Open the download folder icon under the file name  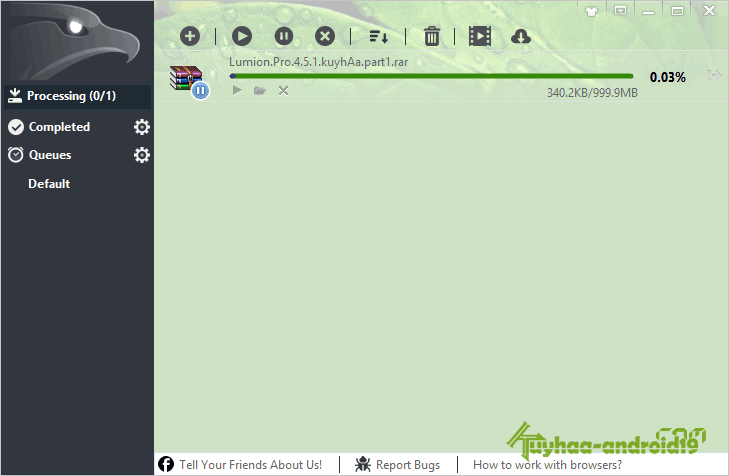click(x=259, y=90)
